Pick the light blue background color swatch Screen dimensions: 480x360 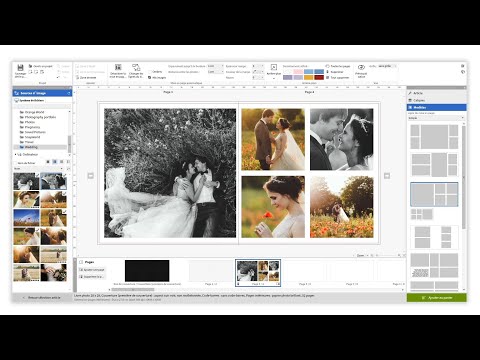click(309, 72)
